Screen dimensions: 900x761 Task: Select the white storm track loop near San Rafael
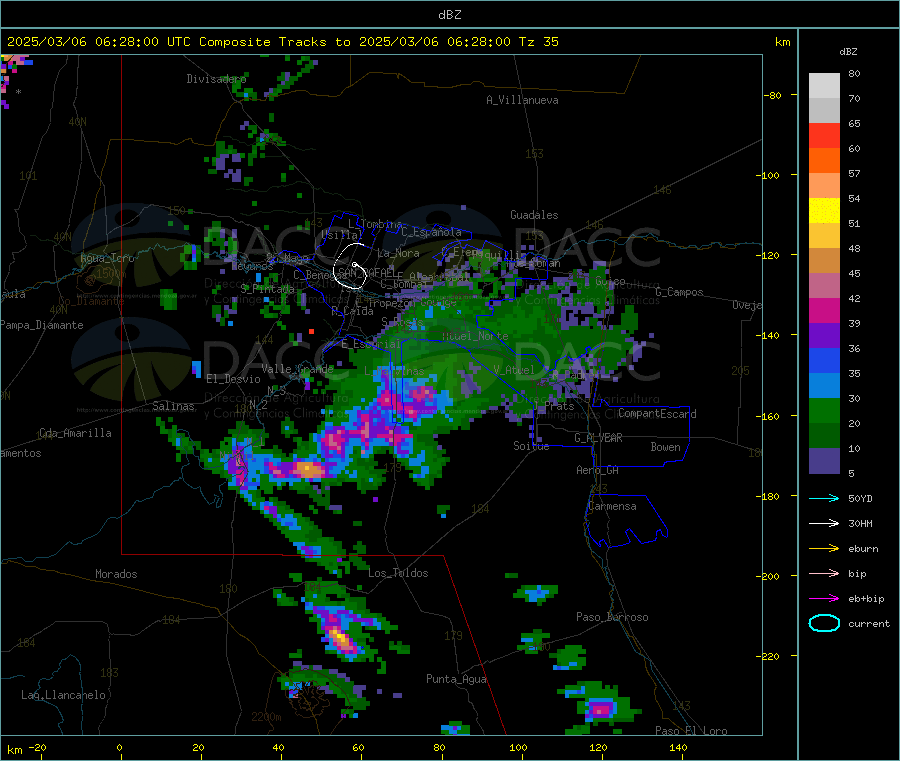click(x=350, y=266)
